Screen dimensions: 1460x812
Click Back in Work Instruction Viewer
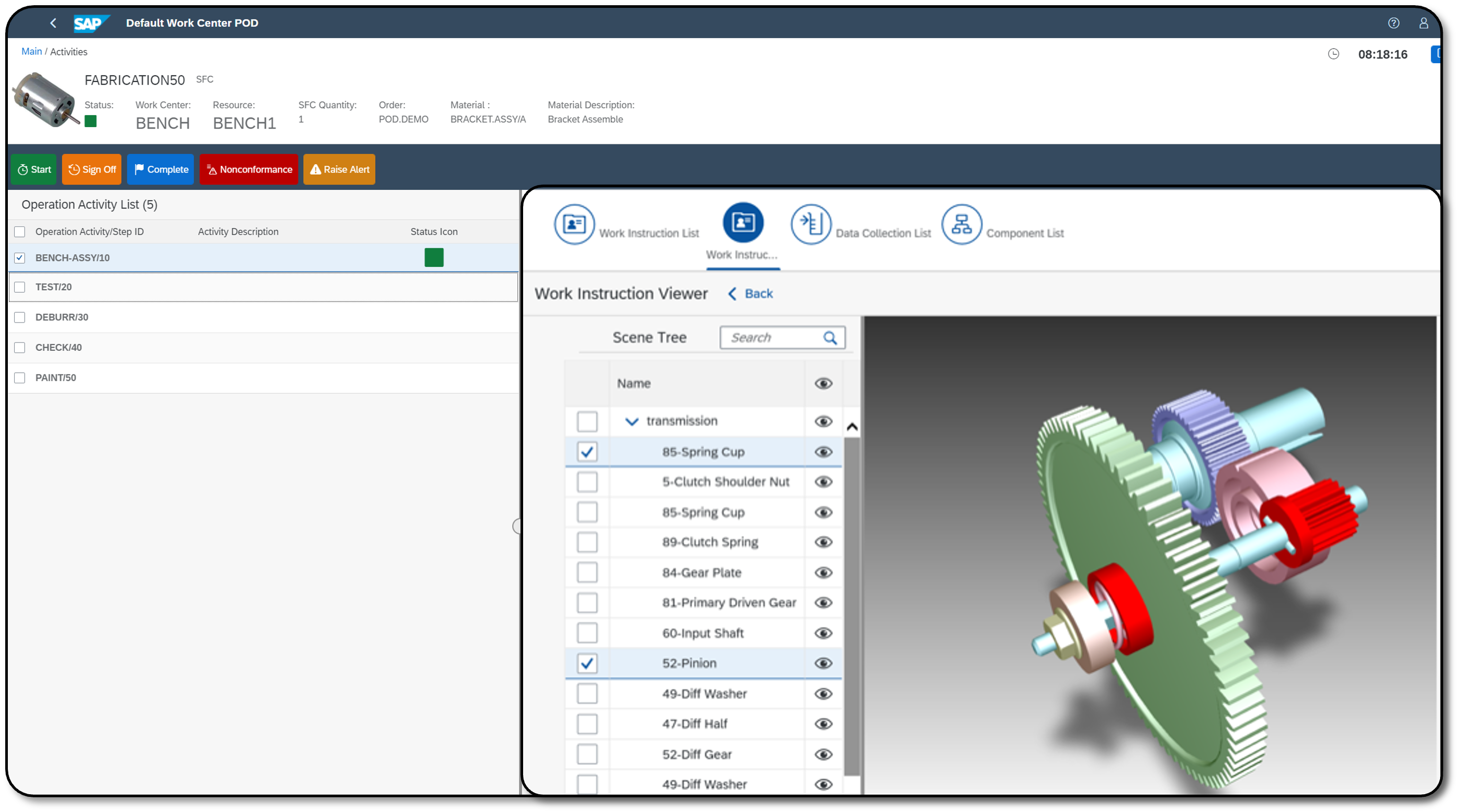[x=751, y=293]
